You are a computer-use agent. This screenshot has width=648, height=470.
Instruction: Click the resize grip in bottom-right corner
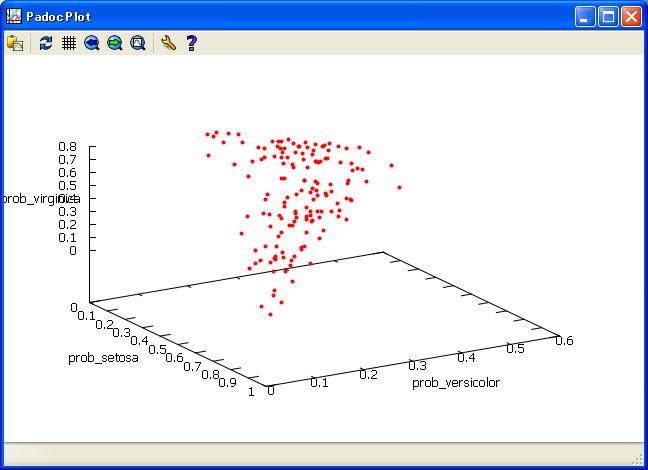click(640, 461)
